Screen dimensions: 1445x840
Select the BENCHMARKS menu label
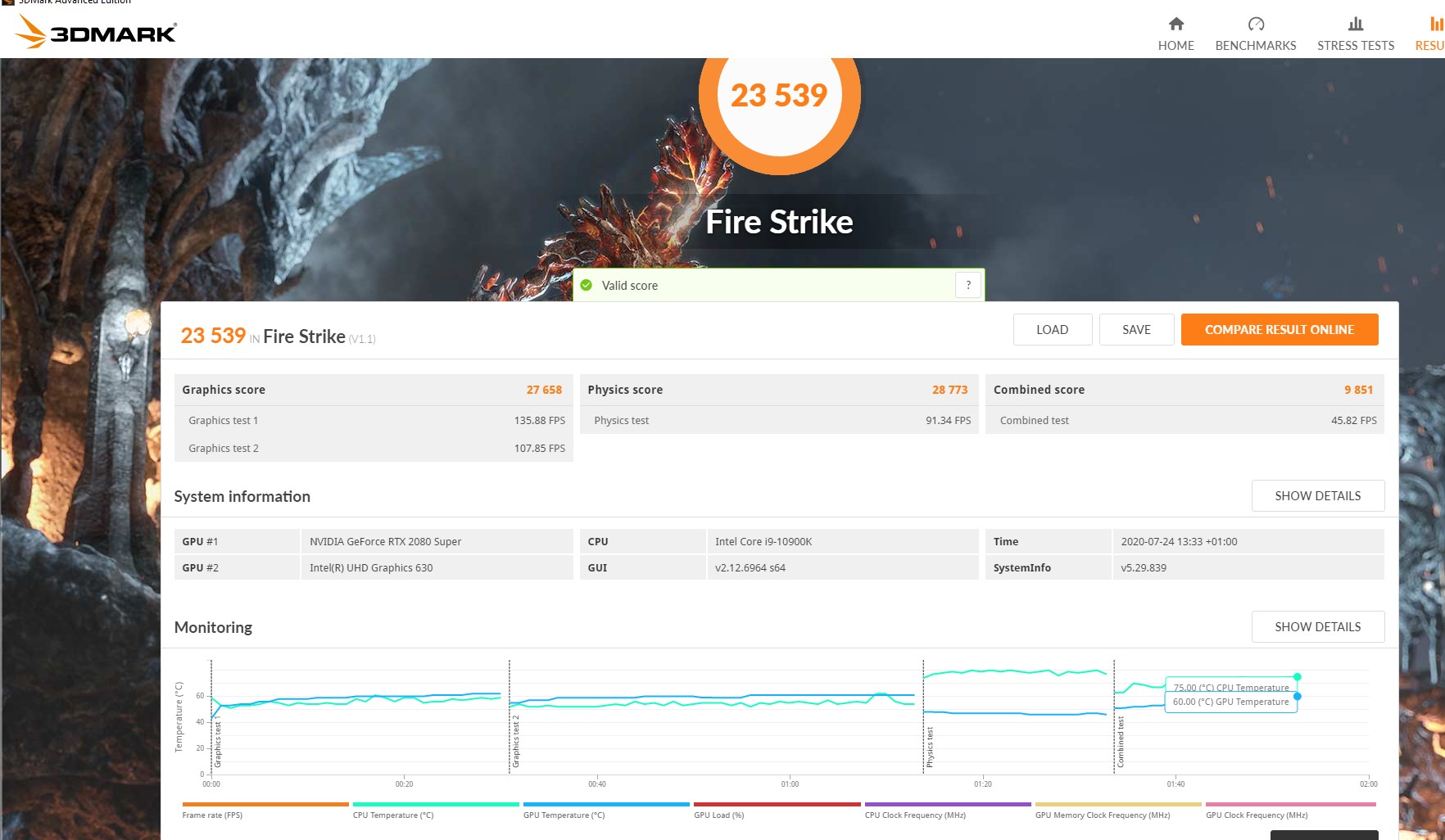click(x=1256, y=46)
